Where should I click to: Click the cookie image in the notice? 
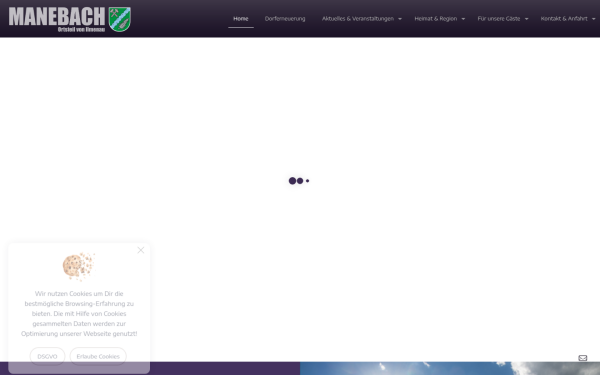(x=79, y=266)
